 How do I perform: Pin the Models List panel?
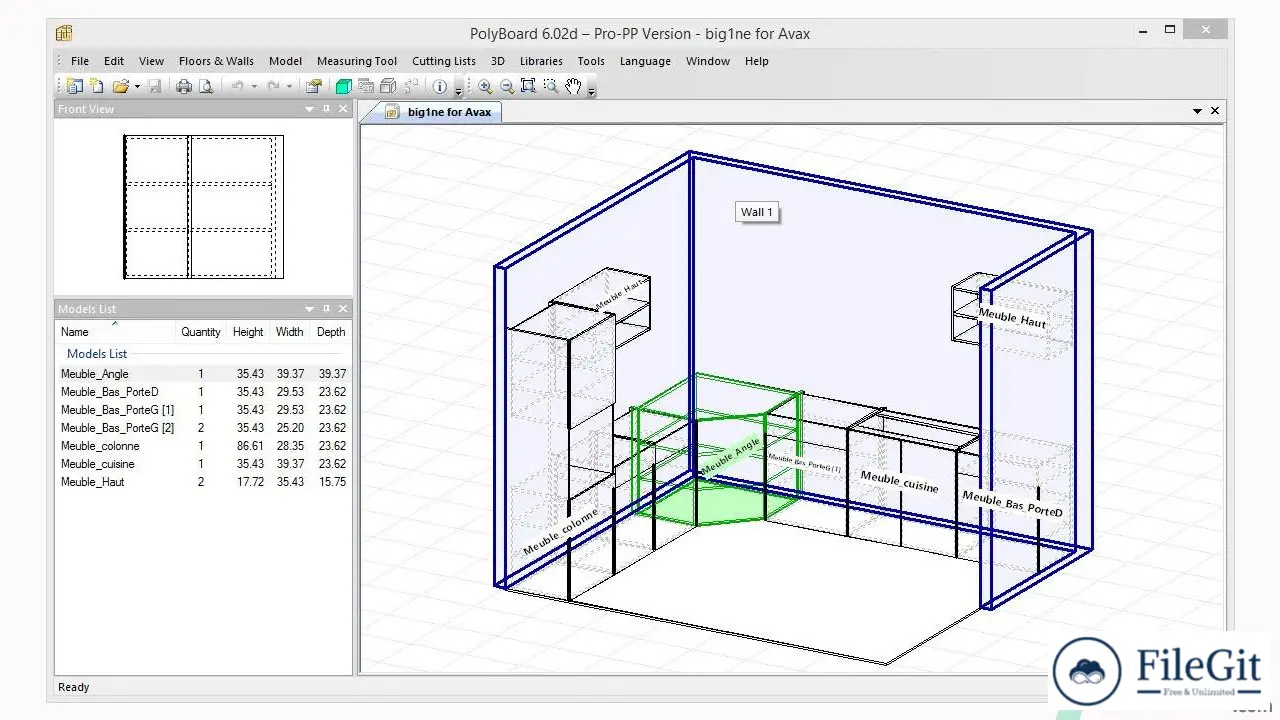(x=326, y=309)
